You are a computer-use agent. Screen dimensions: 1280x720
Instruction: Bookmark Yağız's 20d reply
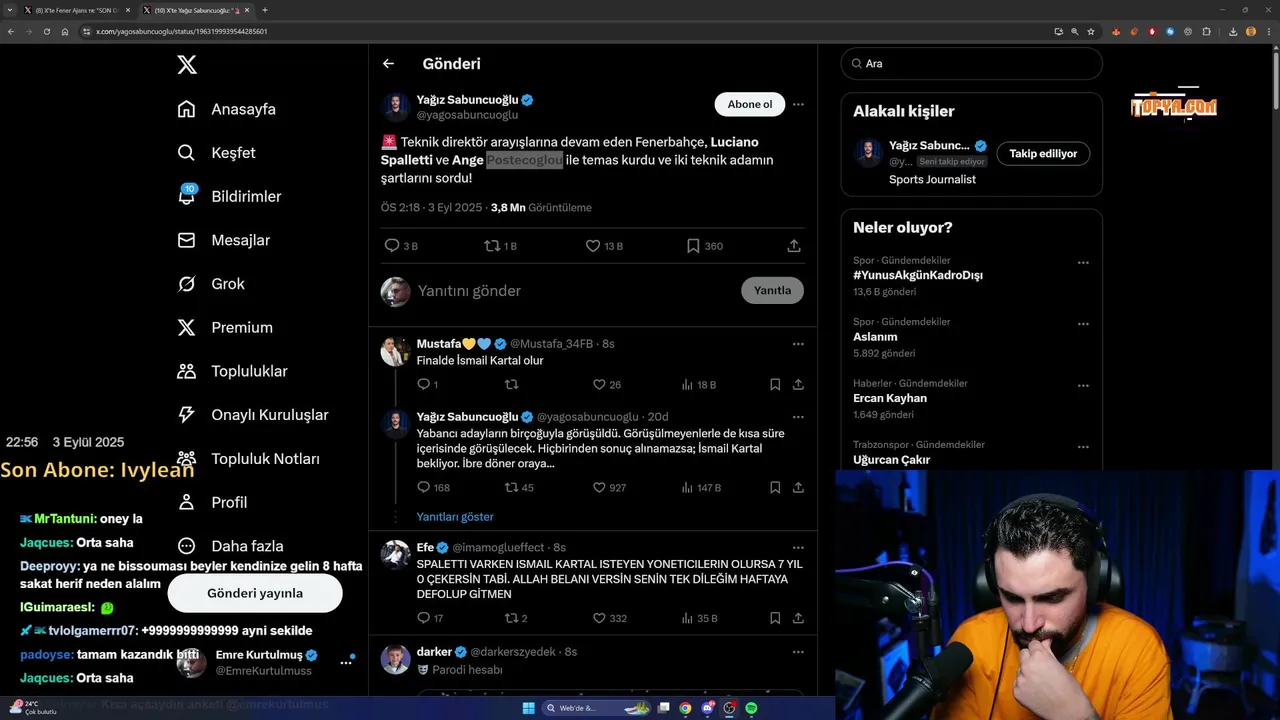pos(775,488)
